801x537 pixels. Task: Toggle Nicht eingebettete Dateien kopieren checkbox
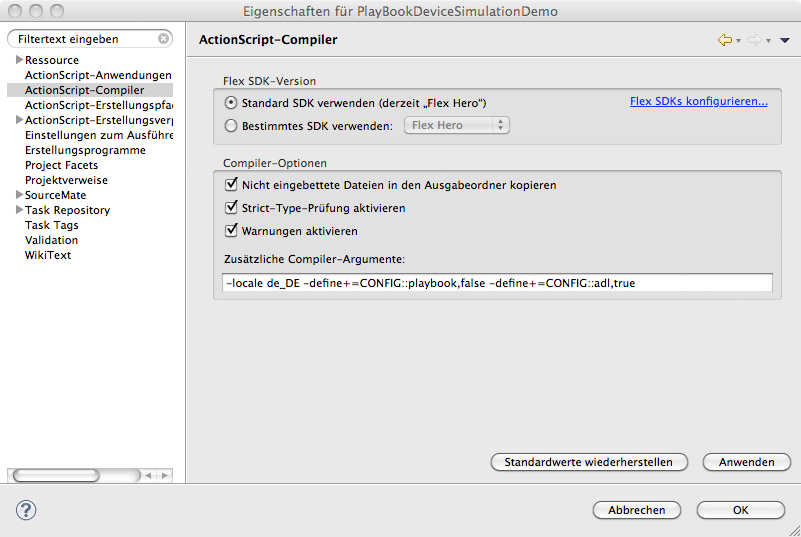[x=231, y=184]
